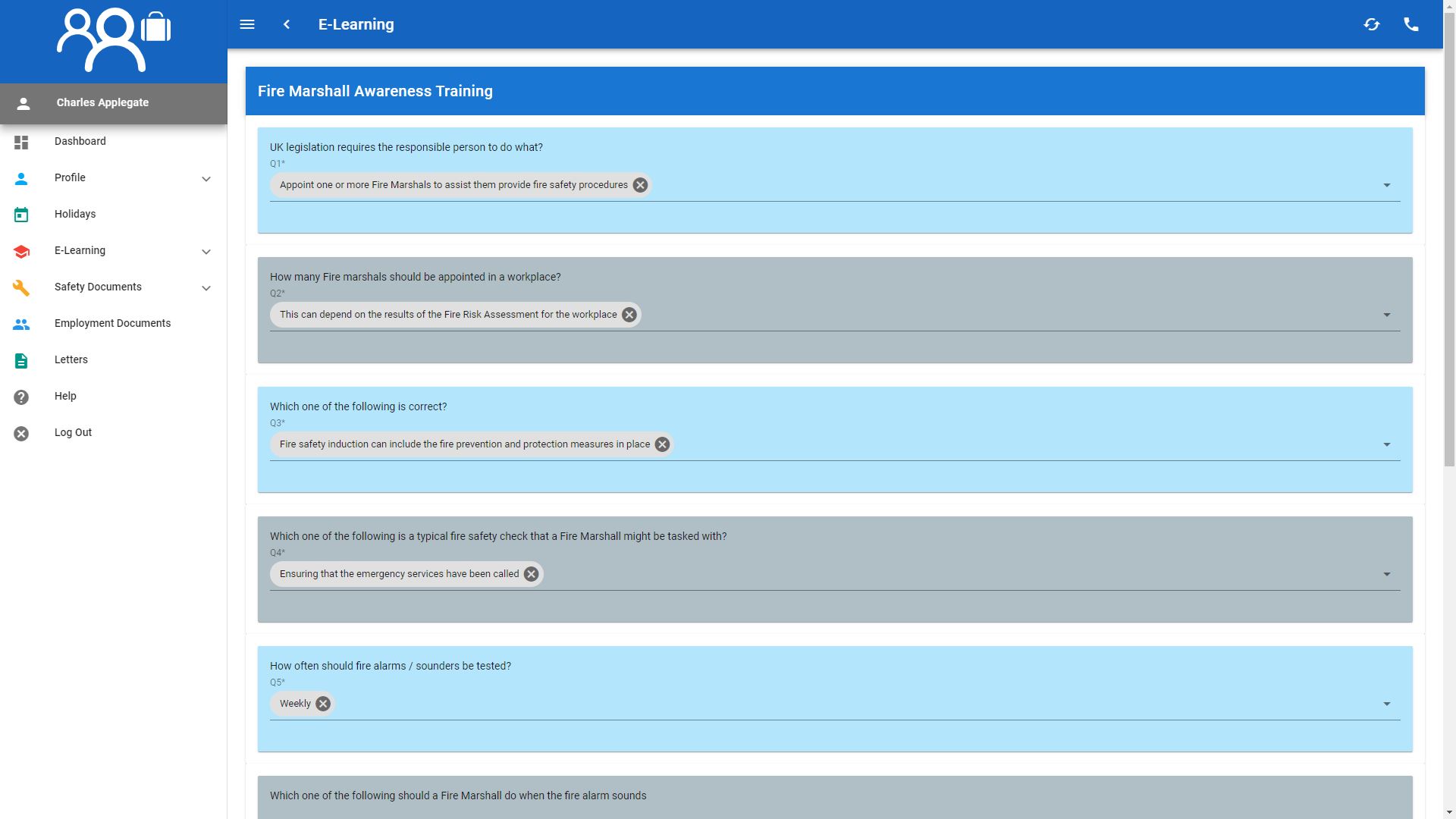The image size is (1456, 819).
Task: Remove the Q3 fire safety induction answer chip
Action: point(662,444)
